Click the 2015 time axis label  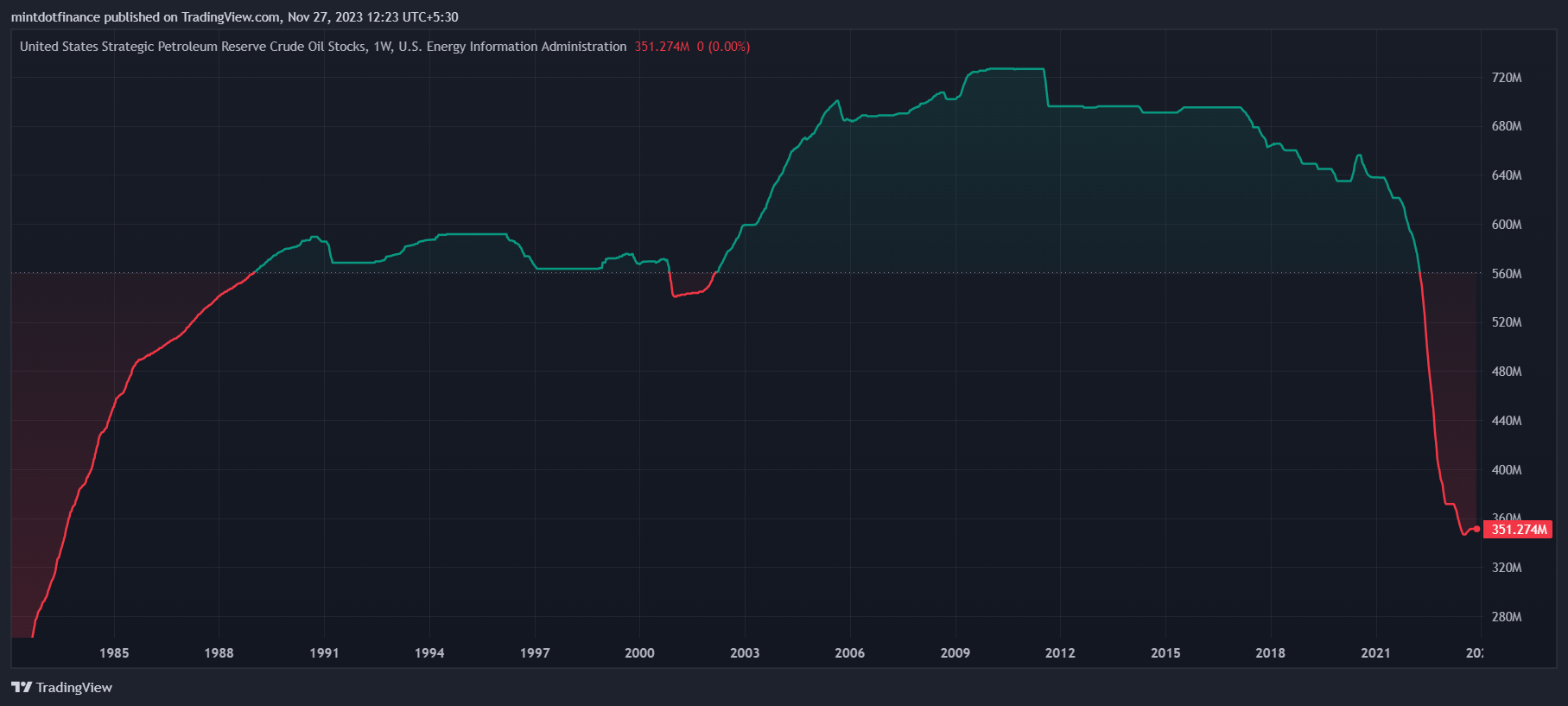point(1165,653)
